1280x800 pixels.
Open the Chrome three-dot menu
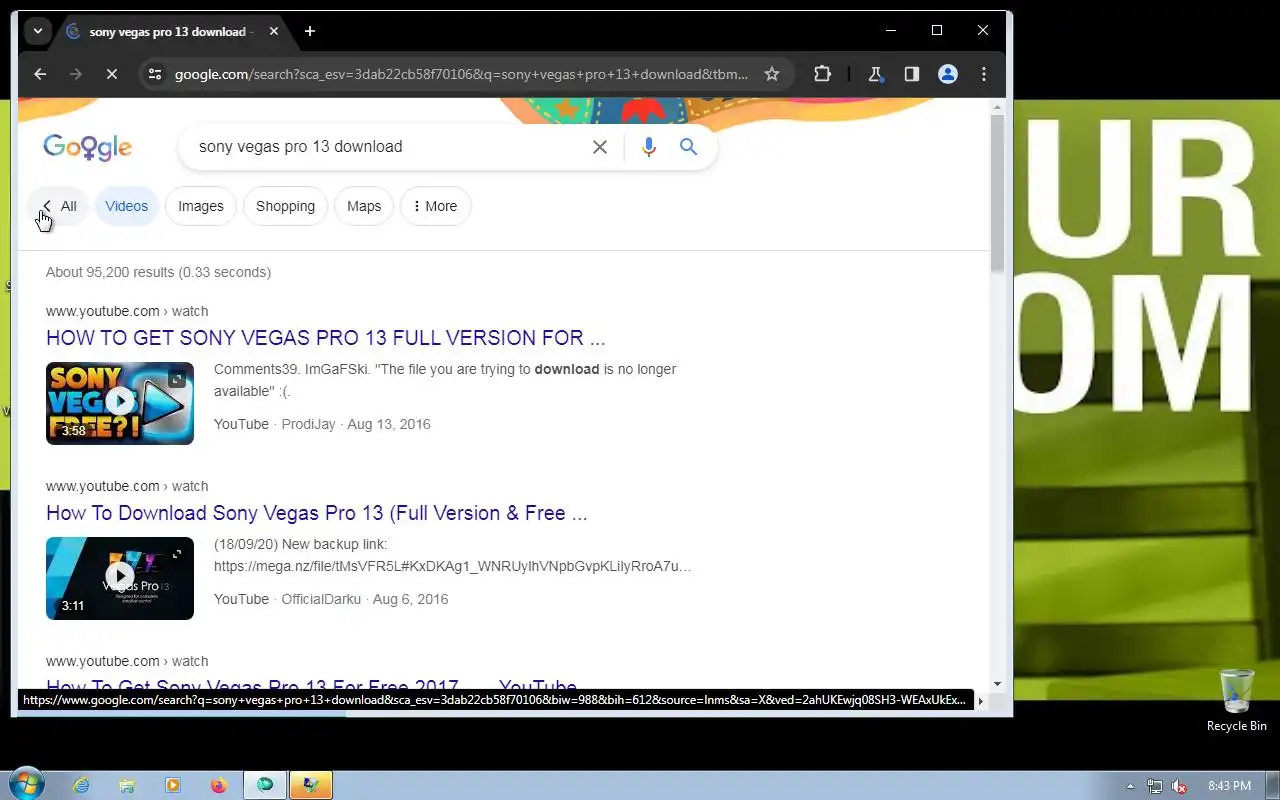984,74
